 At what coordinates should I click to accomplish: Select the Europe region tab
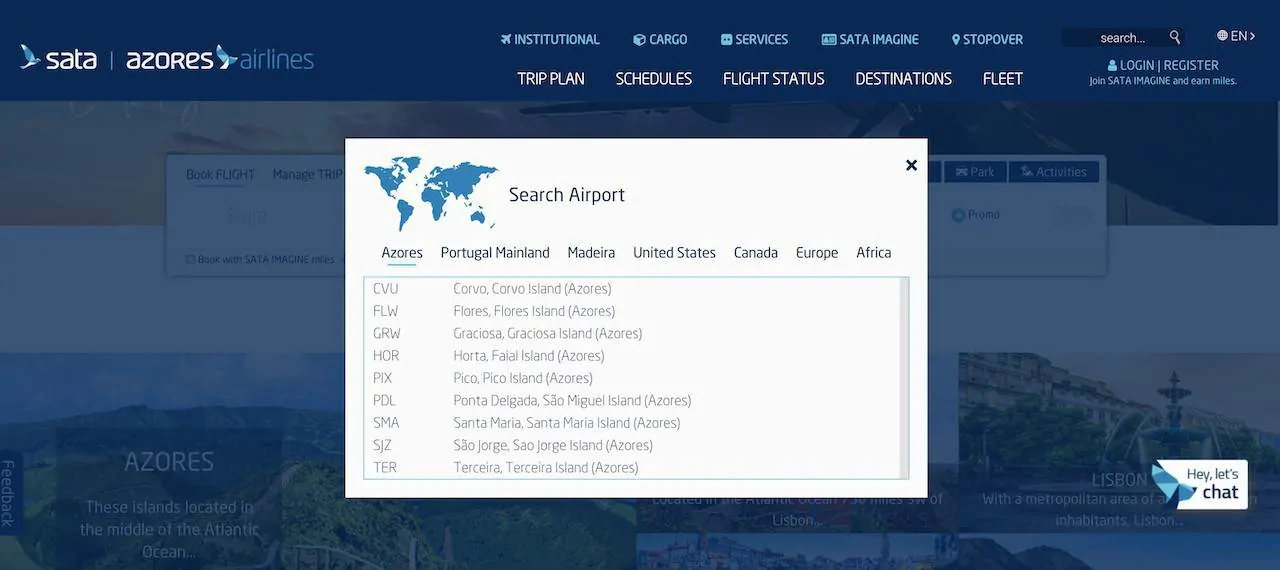[x=817, y=253]
